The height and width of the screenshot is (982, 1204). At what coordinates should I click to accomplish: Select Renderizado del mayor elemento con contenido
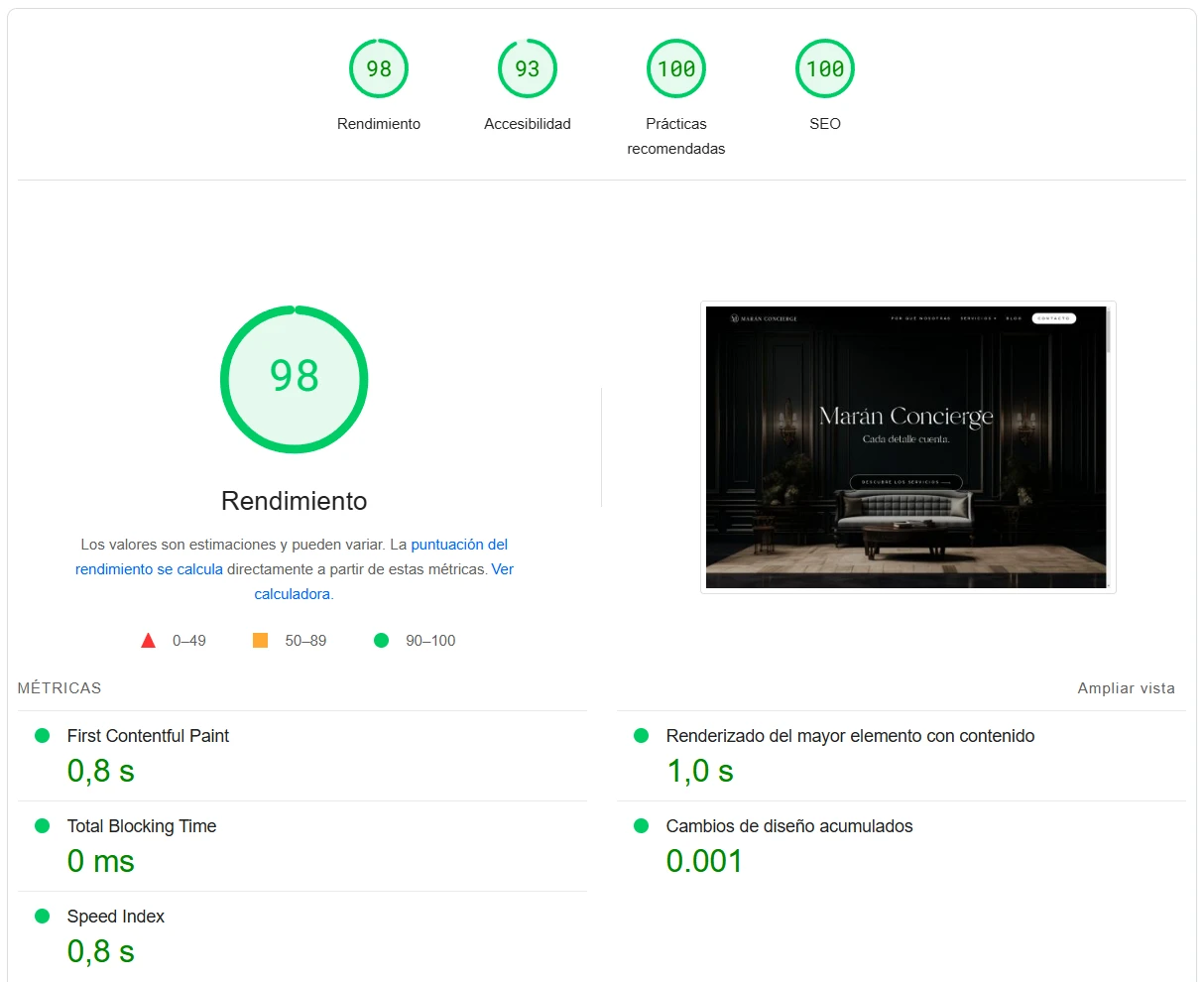[x=850, y=736]
